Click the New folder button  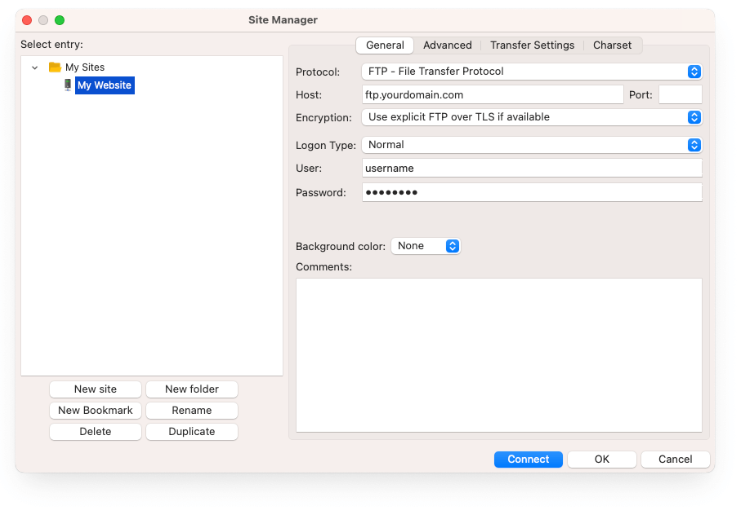[192, 389]
